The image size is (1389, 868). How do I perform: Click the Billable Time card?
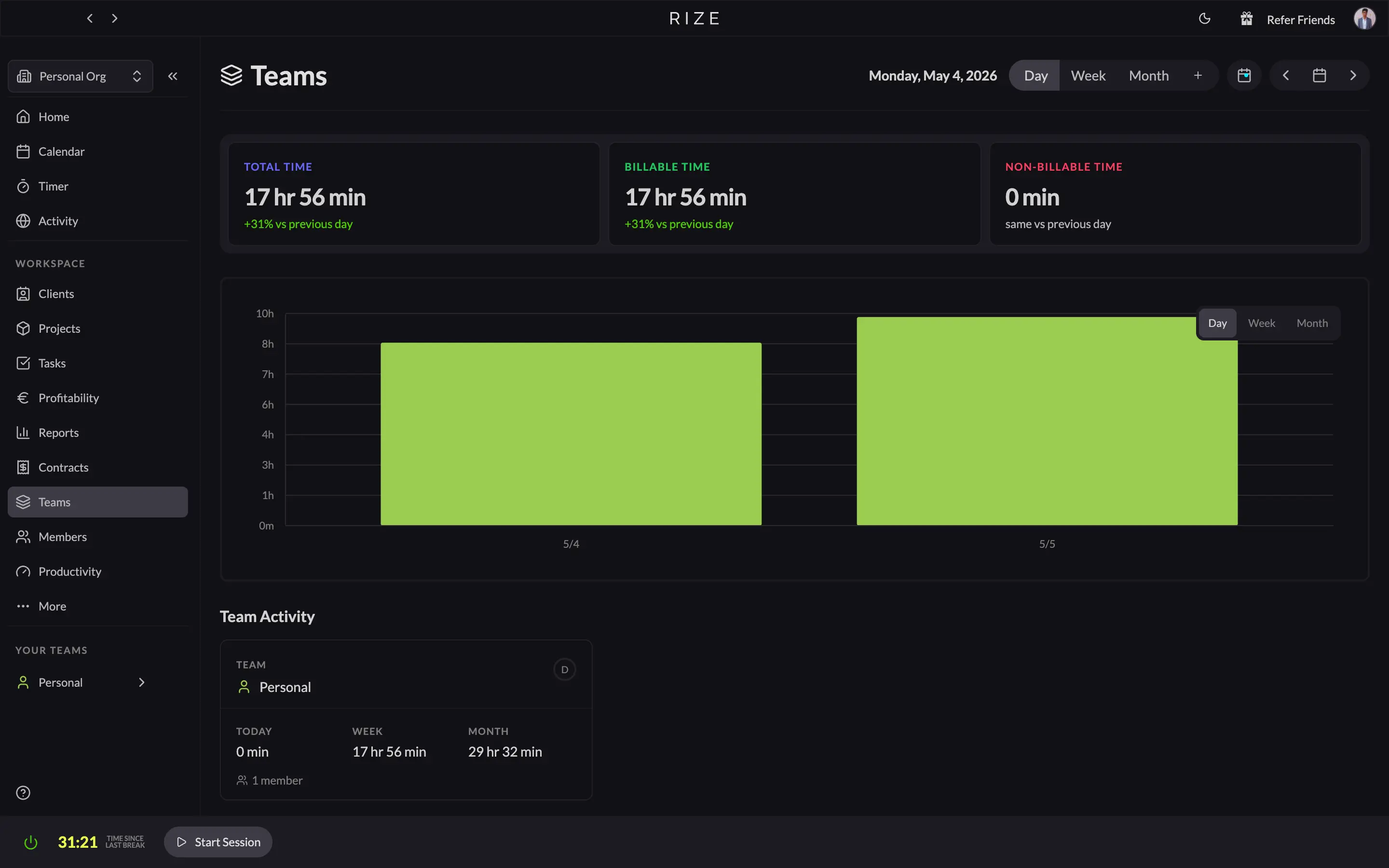[x=794, y=194]
